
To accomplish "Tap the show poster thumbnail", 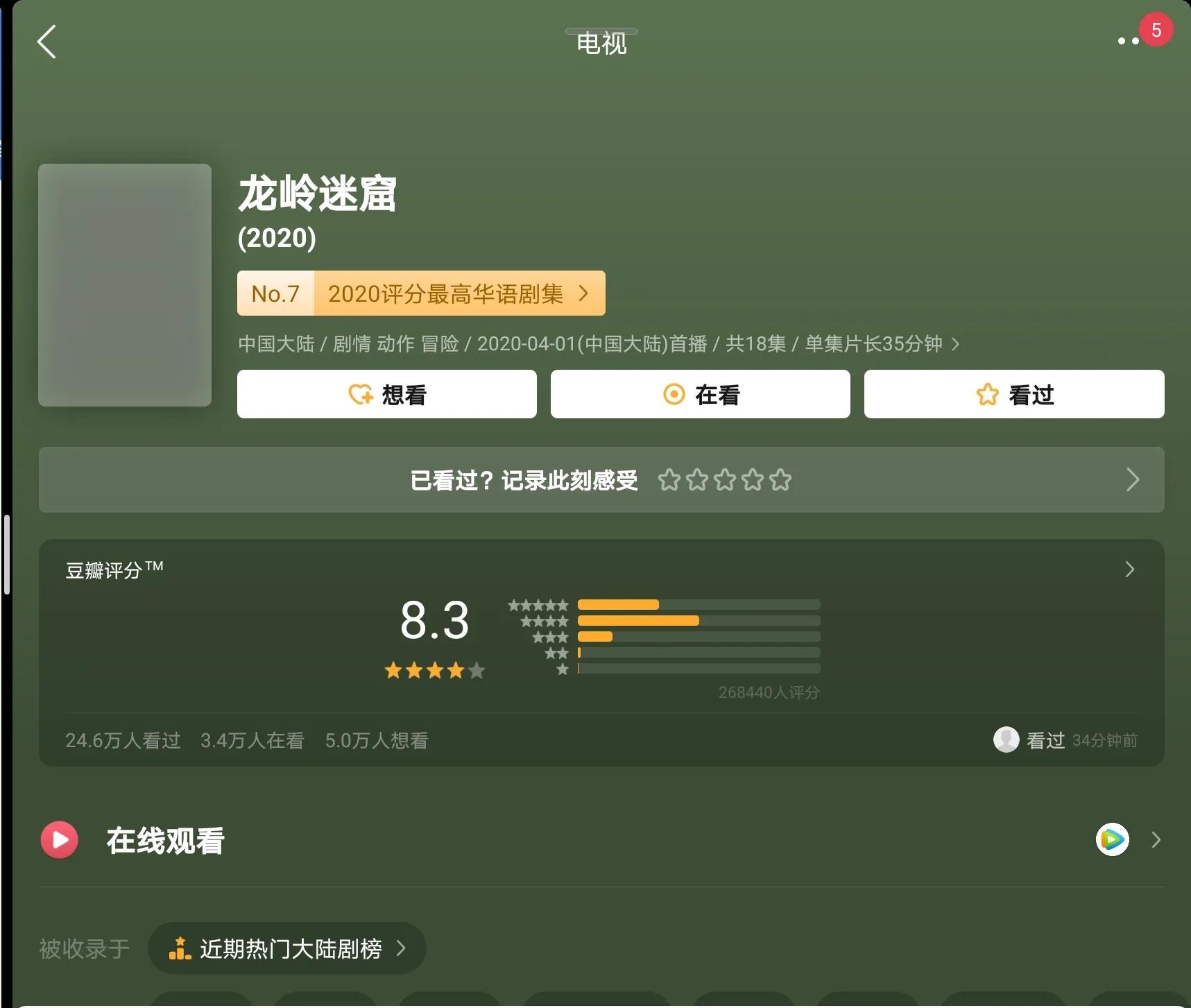I will coord(125,285).
